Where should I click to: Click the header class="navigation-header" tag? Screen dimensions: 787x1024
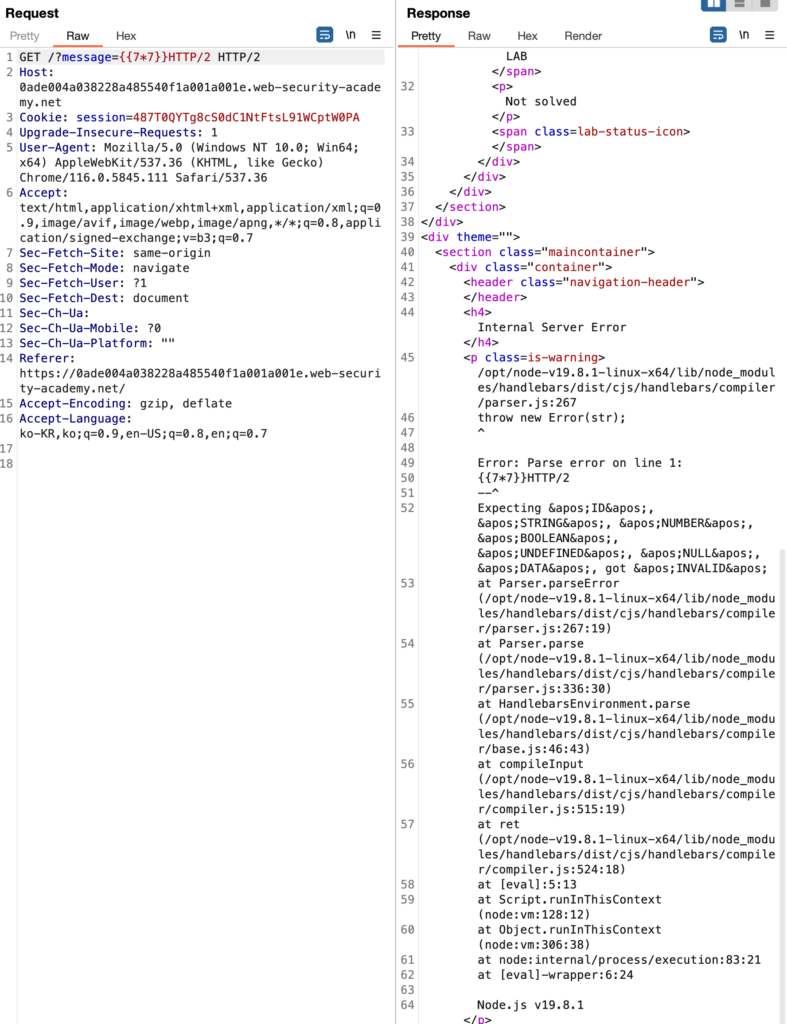tap(584, 282)
